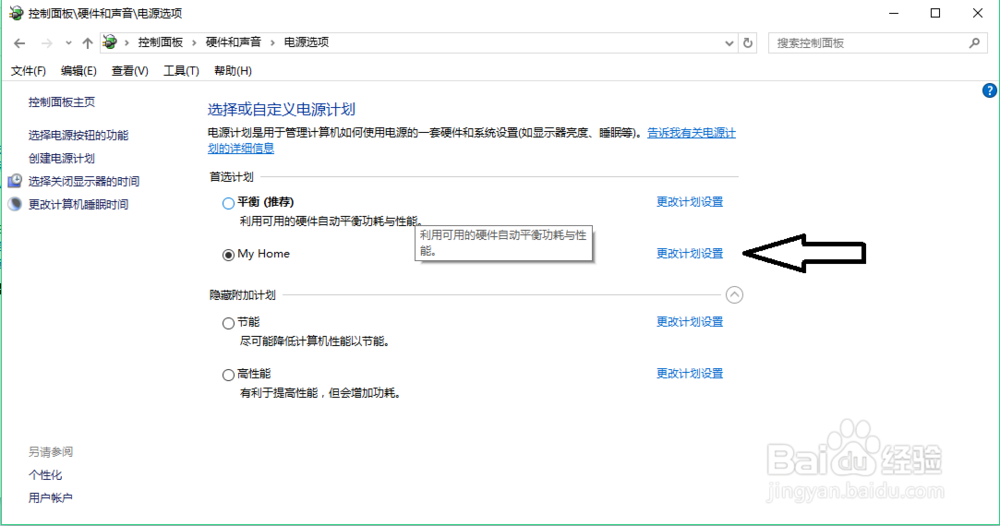Select the My Home power plan radio
This screenshot has width=1000, height=526.
point(228,255)
